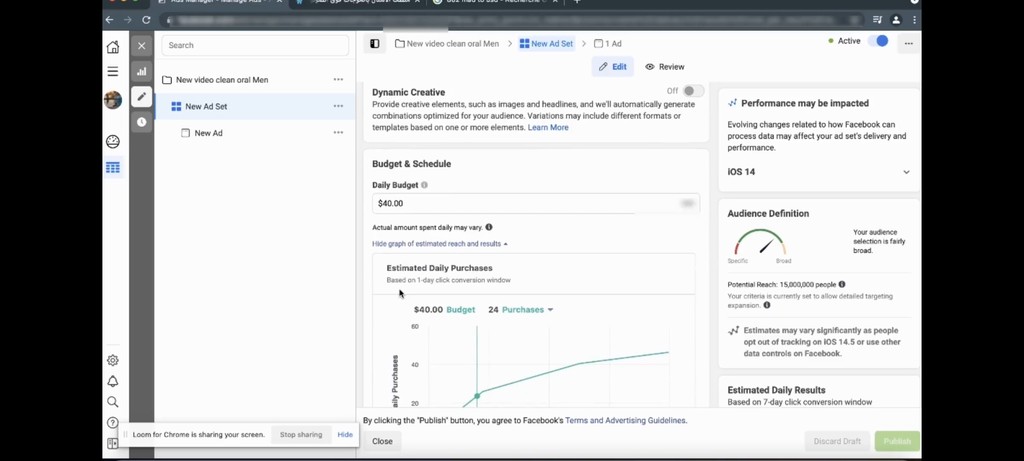The image size is (1024, 461).
Task: Open the history clock icon in dark rail
Action: coord(142,122)
